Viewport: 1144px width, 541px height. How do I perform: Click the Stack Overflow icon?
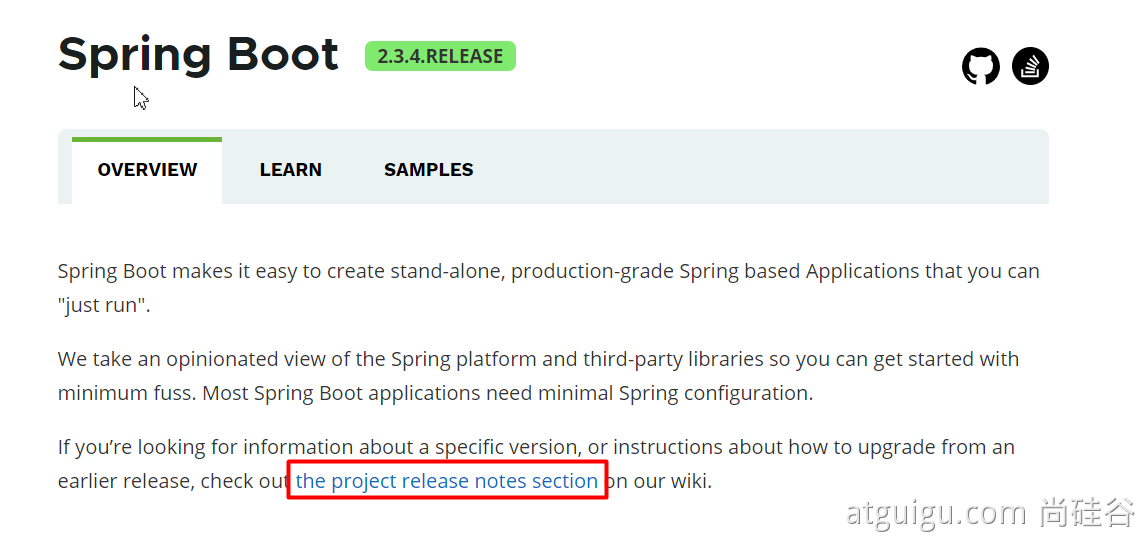[x=1030, y=67]
